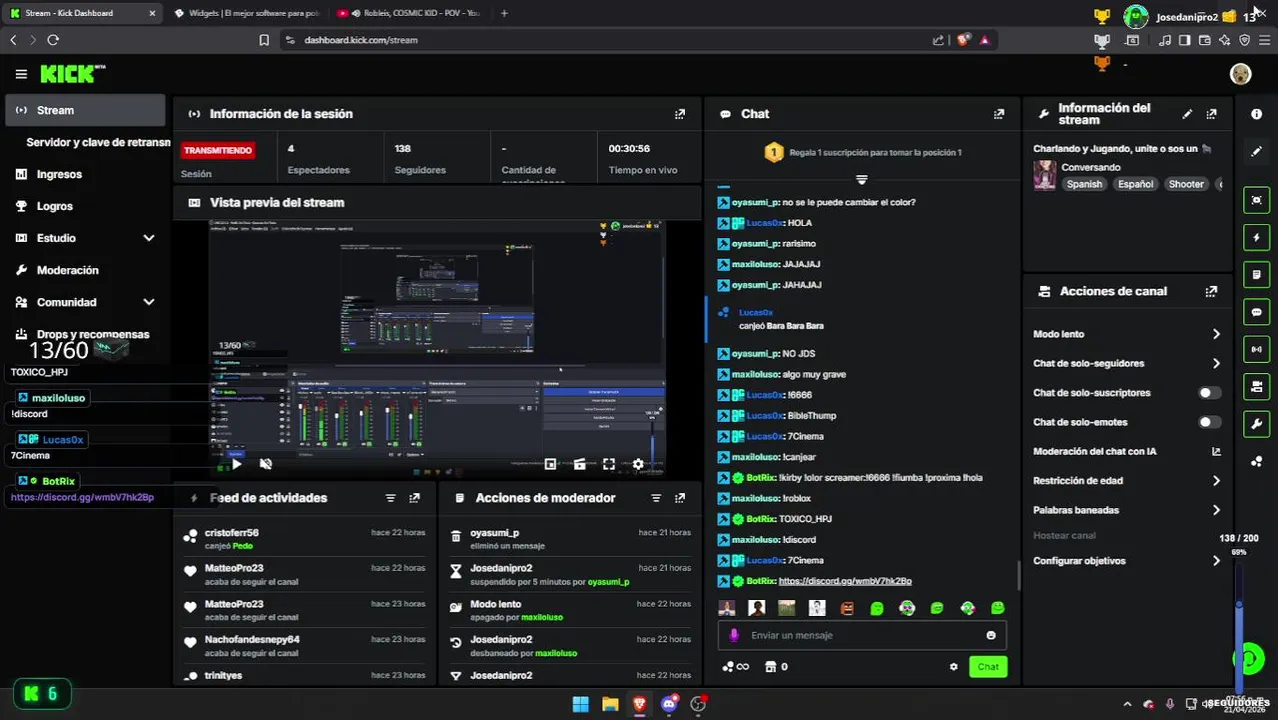
Task: Open Configurar objetivos options chevron
Action: click(x=1216, y=561)
